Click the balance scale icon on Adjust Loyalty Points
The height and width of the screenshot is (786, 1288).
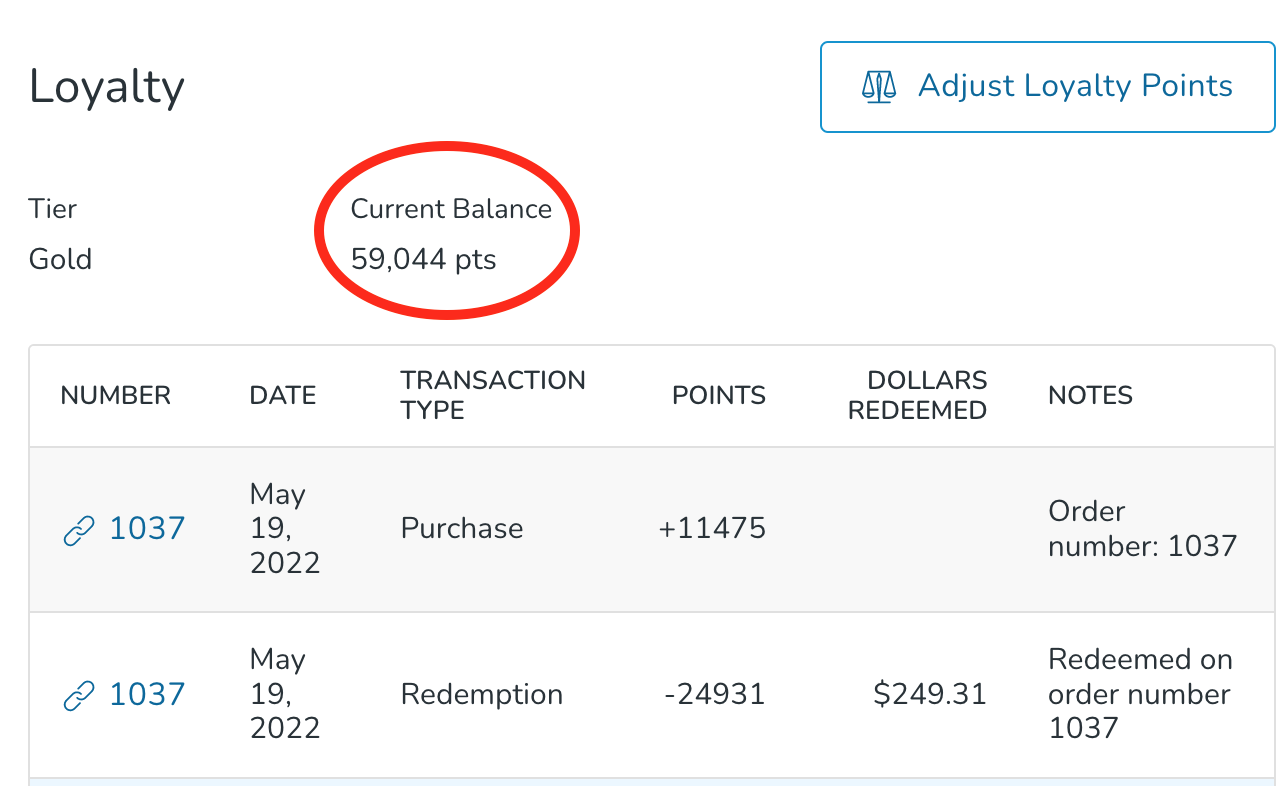click(877, 86)
